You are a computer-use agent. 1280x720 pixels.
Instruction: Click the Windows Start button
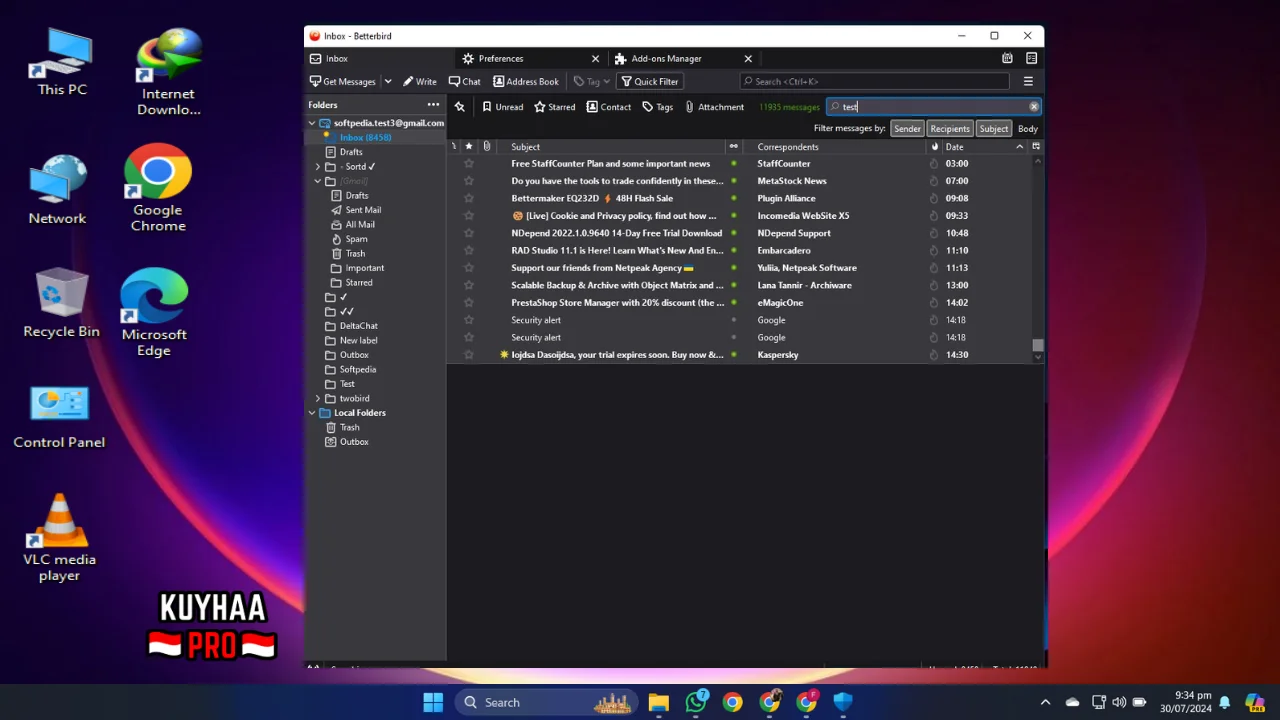tap(433, 702)
